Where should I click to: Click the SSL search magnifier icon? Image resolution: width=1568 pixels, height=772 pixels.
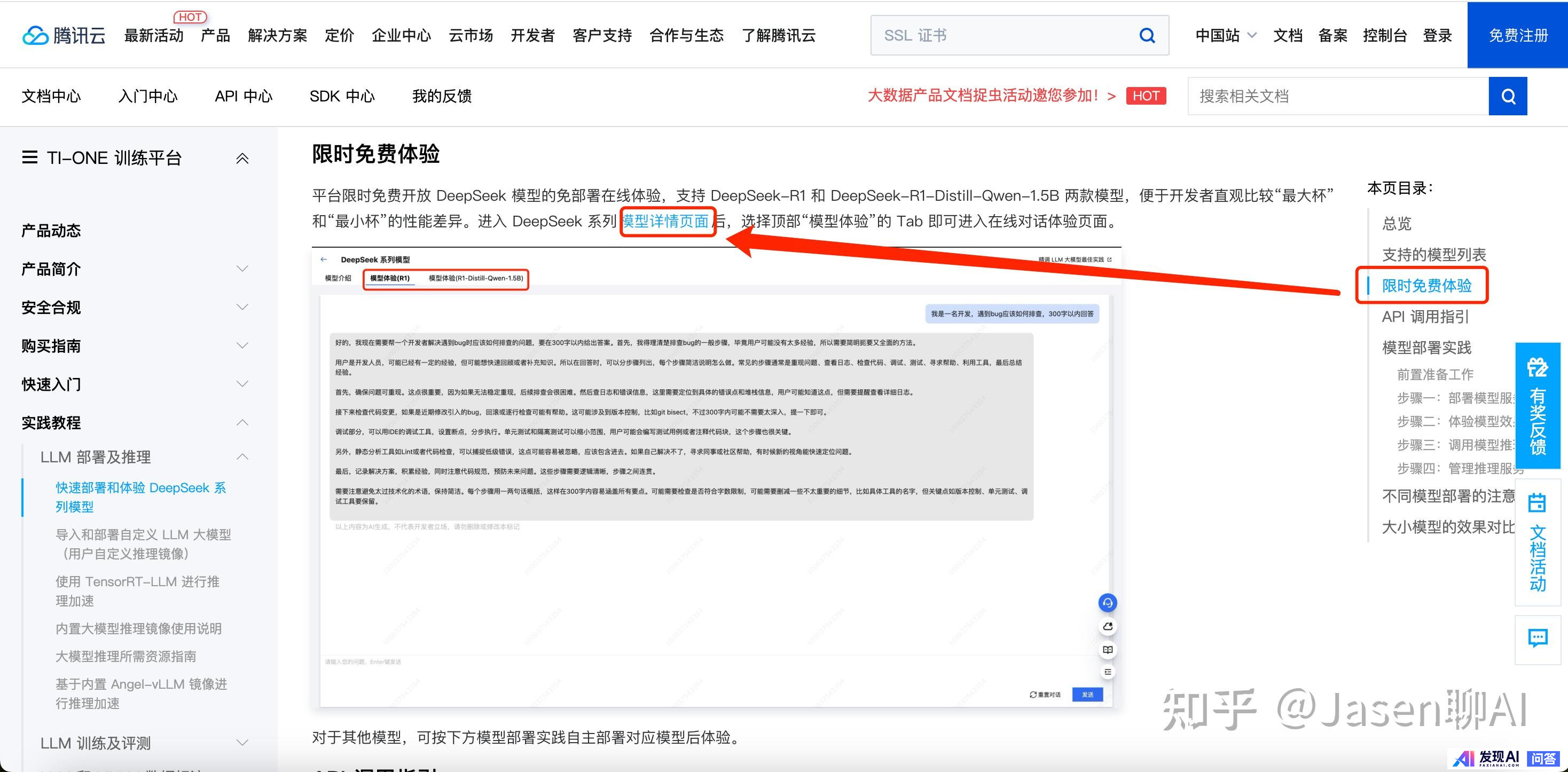click(x=1147, y=35)
